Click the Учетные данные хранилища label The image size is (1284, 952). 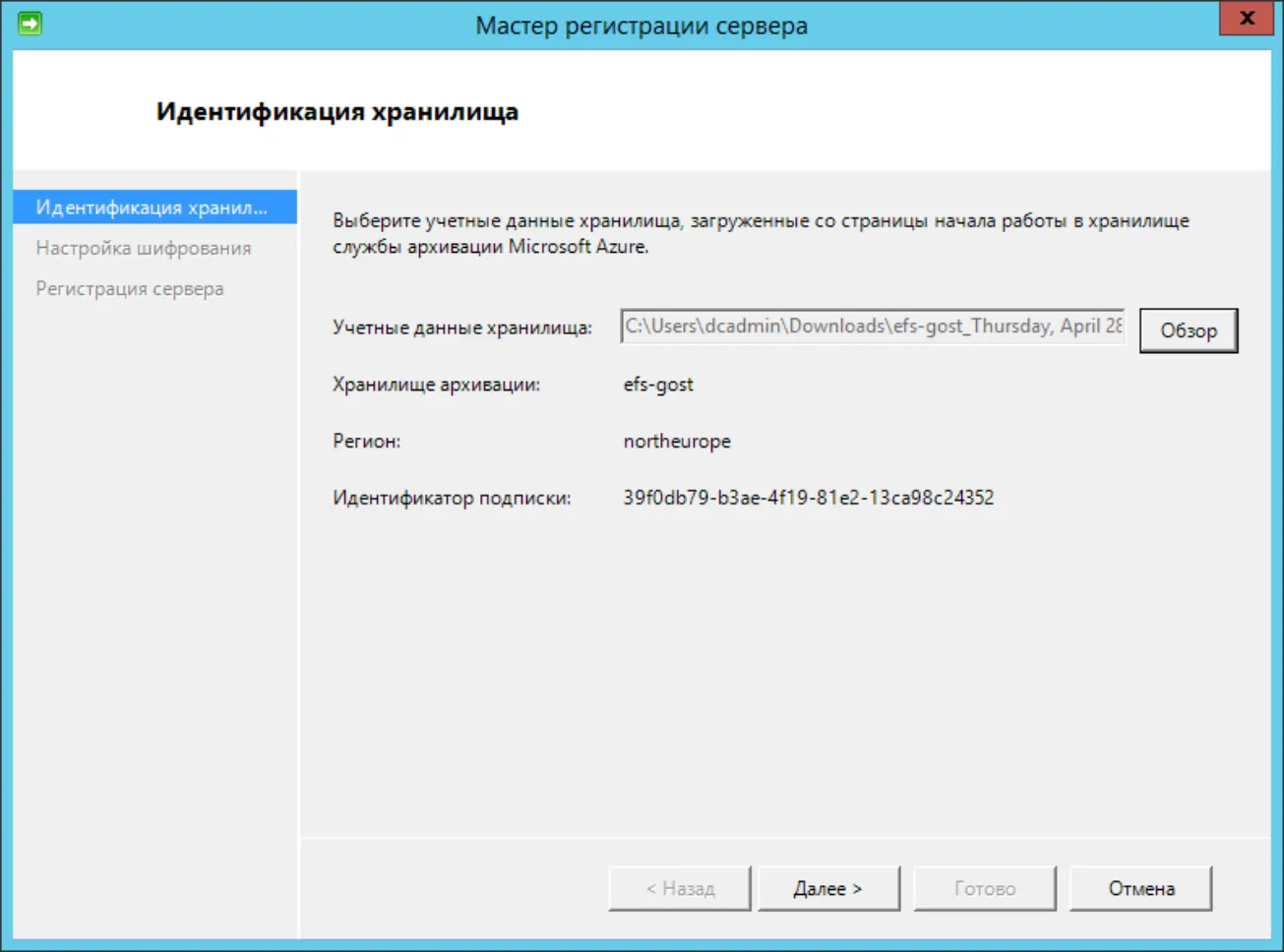tap(462, 327)
